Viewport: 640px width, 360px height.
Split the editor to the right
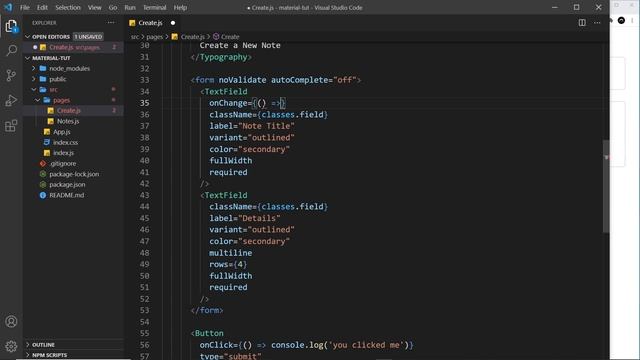tap(582, 23)
